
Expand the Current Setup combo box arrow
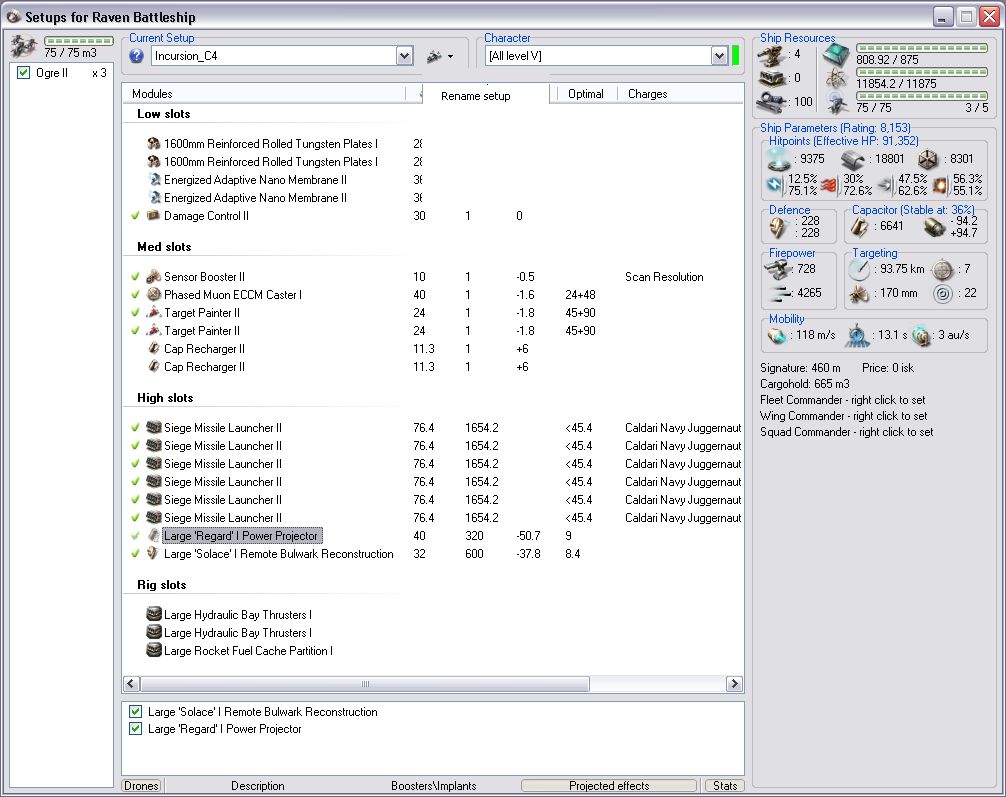pyautogui.click(x=404, y=56)
